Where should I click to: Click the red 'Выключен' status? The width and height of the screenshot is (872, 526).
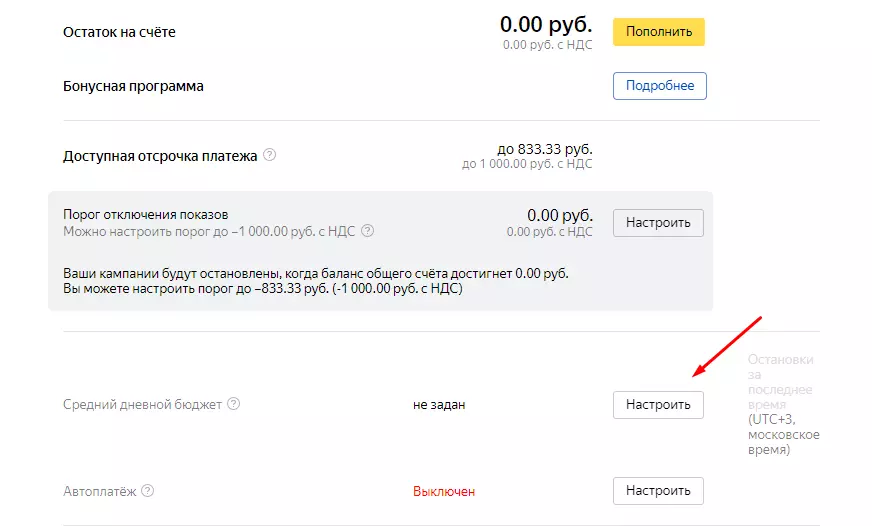[444, 492]
